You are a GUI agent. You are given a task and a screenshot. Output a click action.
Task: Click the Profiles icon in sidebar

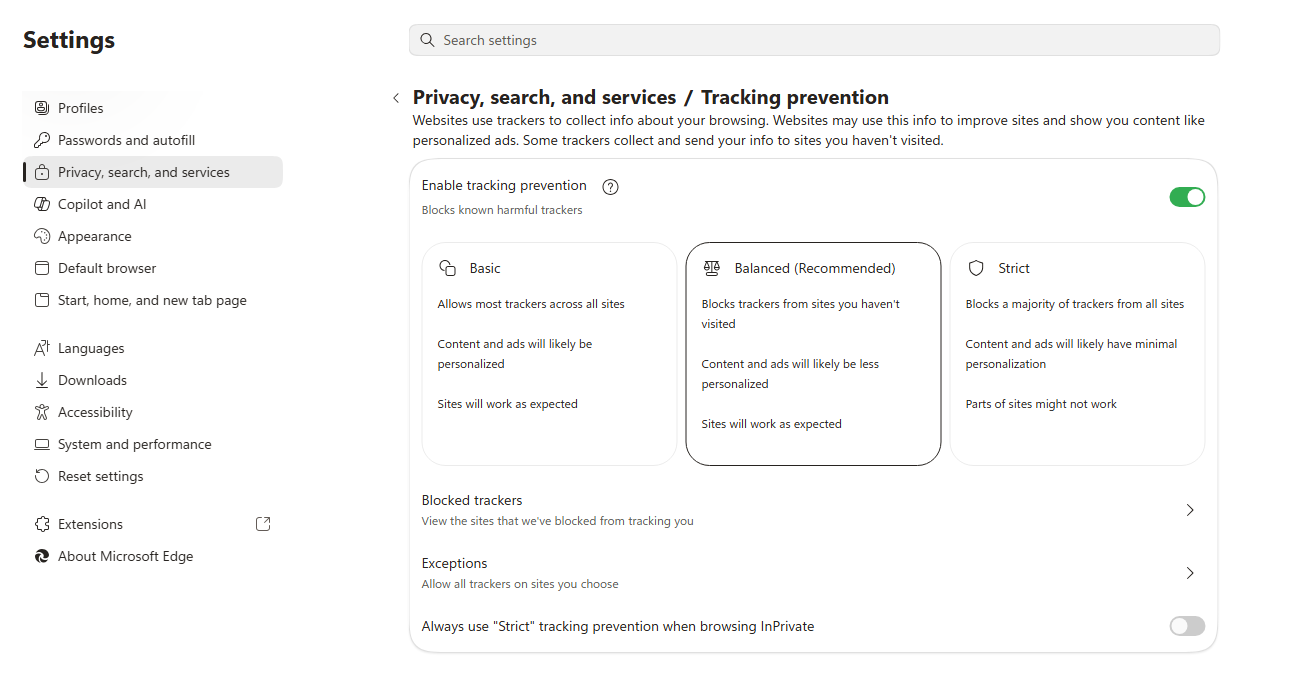click(x=42, y=108)
